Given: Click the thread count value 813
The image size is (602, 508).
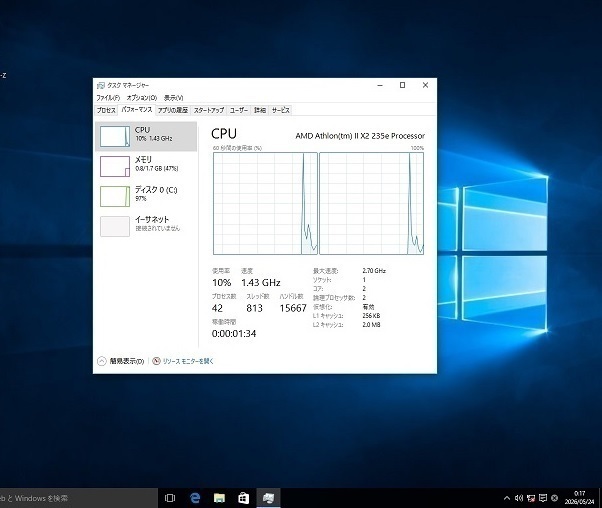Looking at the screenshot, I should [x=255, y=308].
